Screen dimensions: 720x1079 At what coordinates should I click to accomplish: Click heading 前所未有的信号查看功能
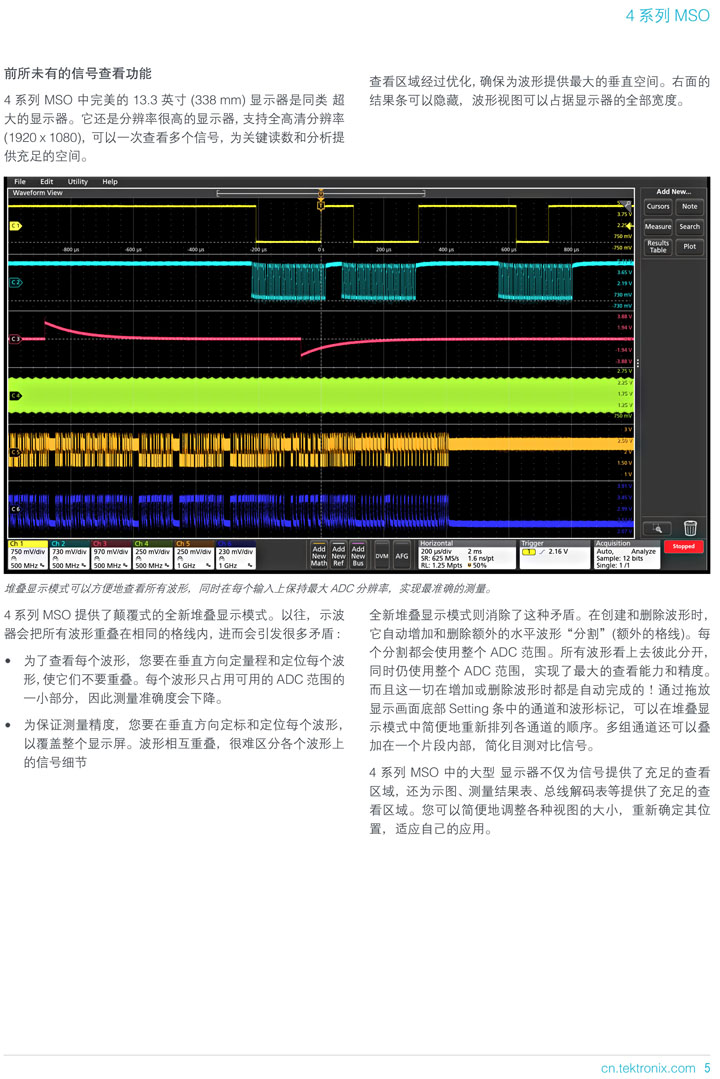tap(78, 73)
